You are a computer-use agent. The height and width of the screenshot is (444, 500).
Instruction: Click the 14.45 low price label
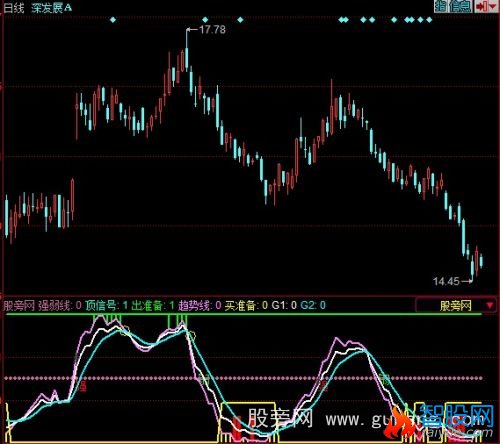[x=446, y=281]
